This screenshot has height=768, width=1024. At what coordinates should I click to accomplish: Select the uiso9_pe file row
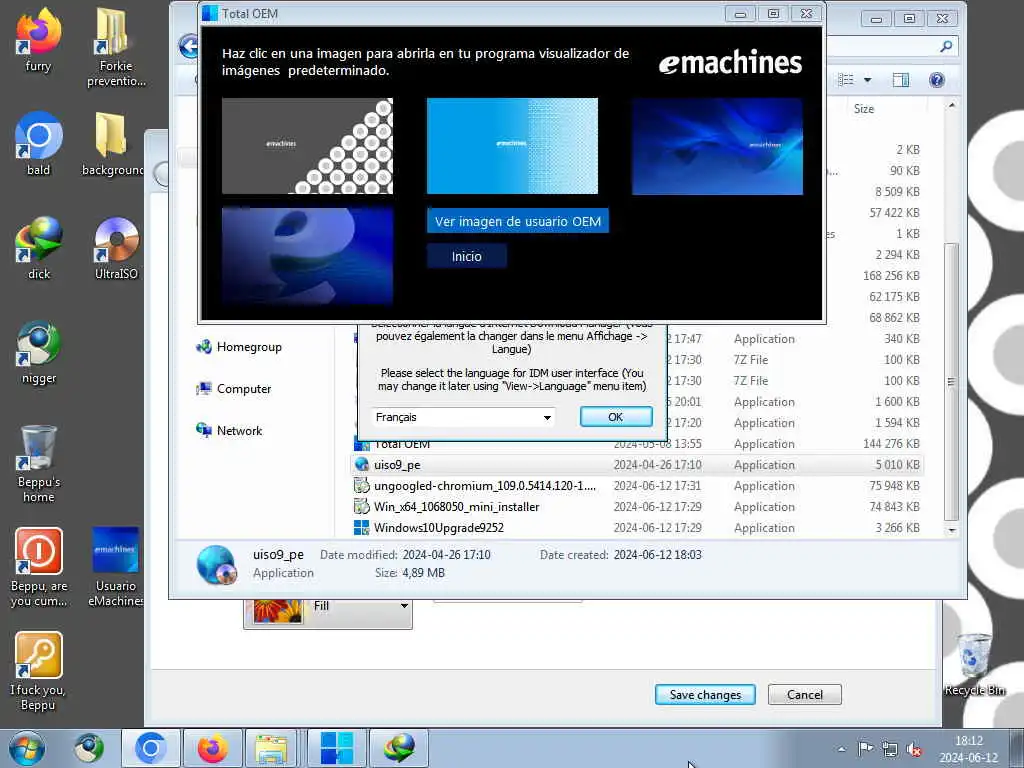pos(637,465)
